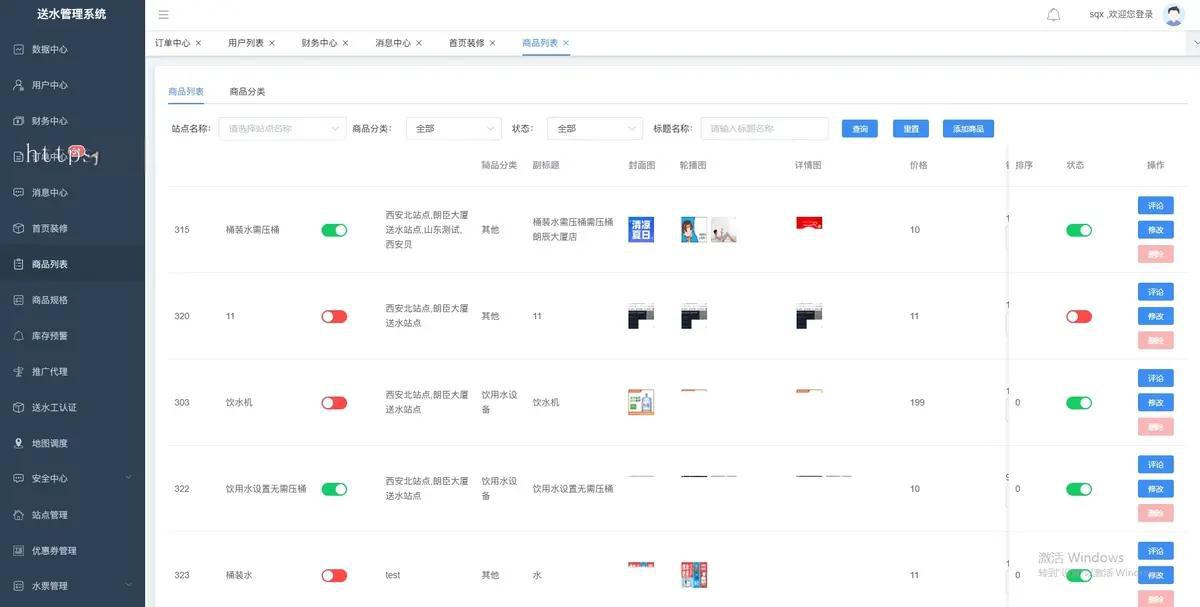Open the red 详情图 thumbnail of row 315
The image size is (1200, 607).
point(809,223)
